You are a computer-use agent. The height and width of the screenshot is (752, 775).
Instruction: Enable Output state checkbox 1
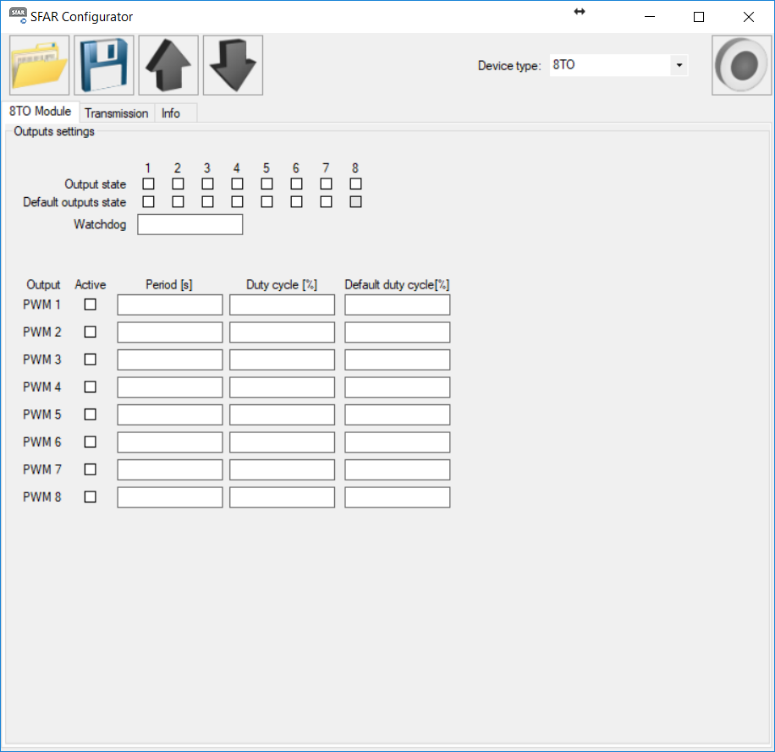click(x=148, y=184)
